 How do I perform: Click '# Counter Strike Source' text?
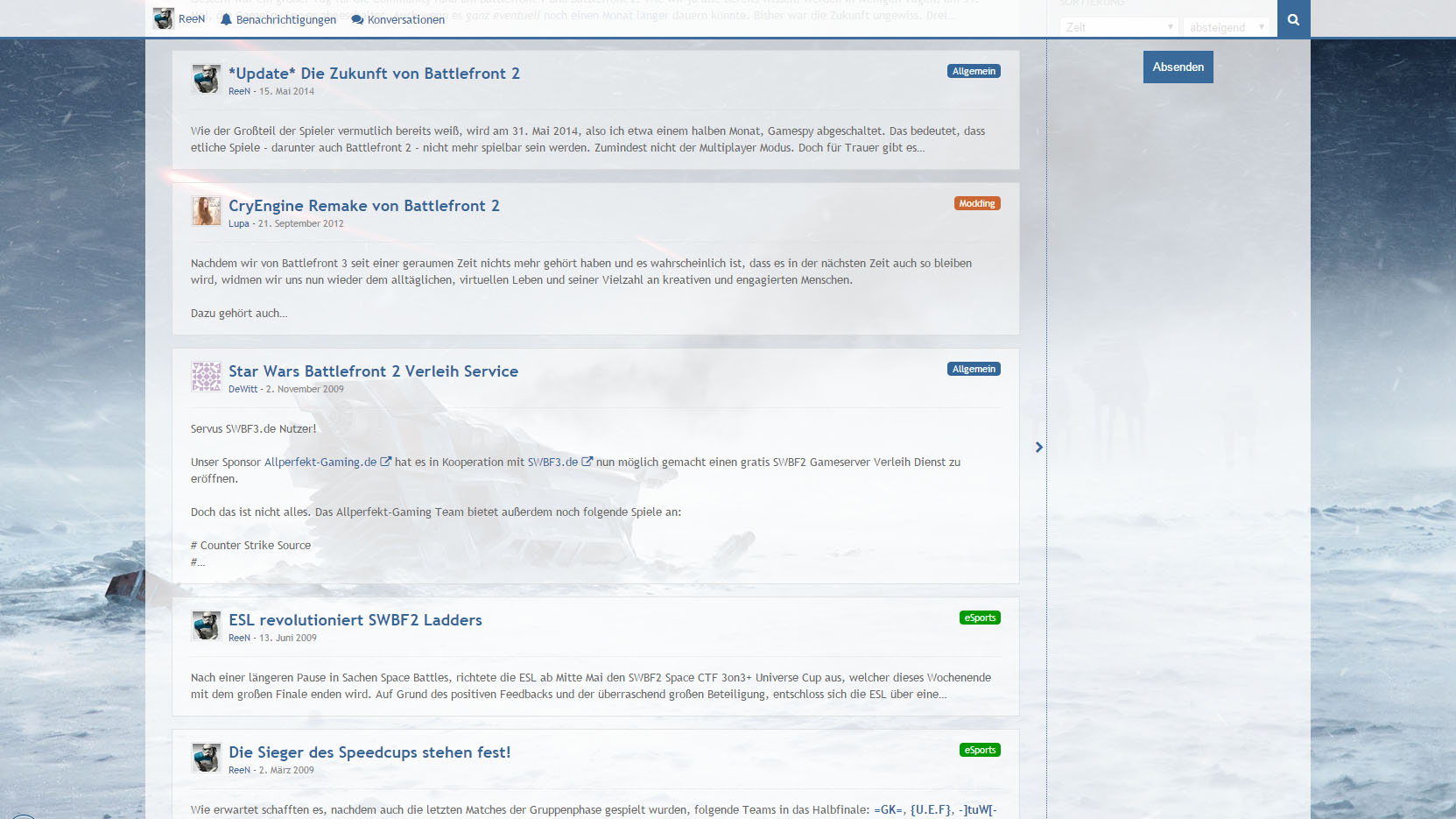(x=250, y=545)
